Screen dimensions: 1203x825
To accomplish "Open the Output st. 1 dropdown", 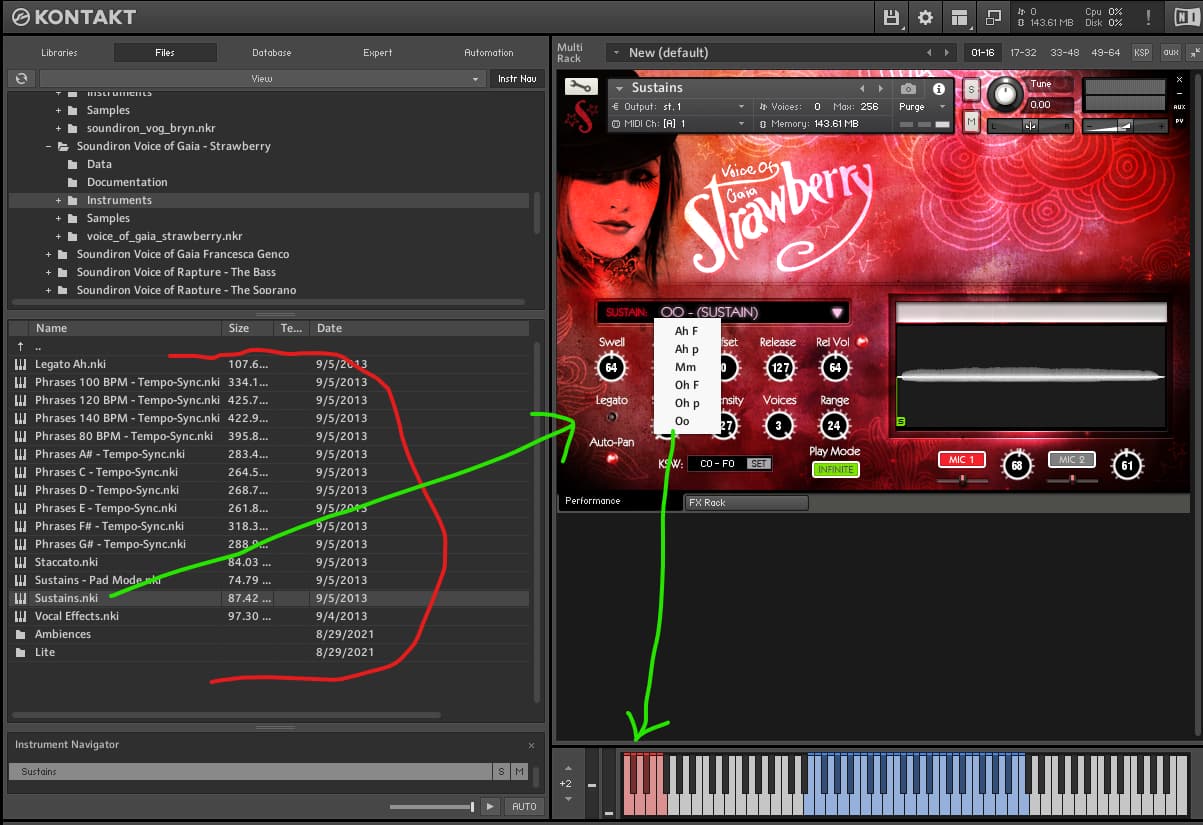I will pos(679,107).
